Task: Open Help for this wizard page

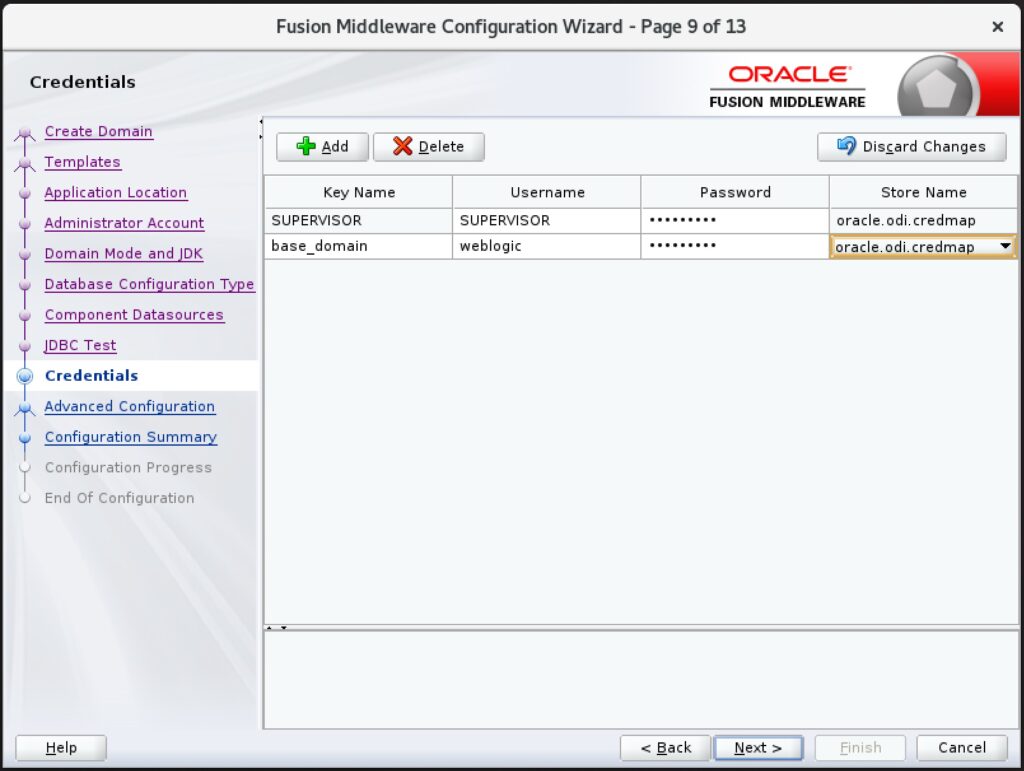Action: (x=61, y=747)
